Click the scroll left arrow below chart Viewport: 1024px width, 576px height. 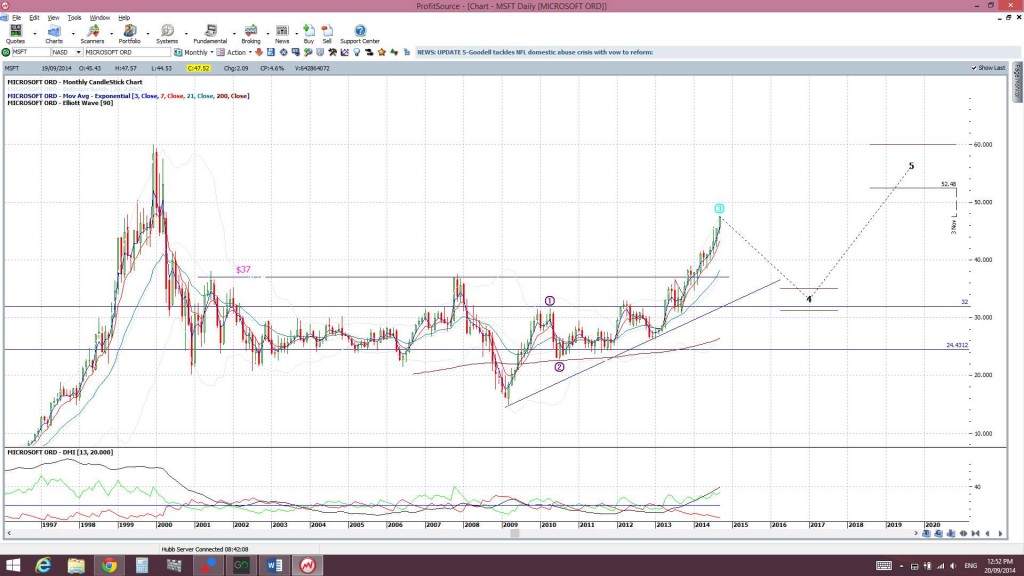(x=8, y=534)
